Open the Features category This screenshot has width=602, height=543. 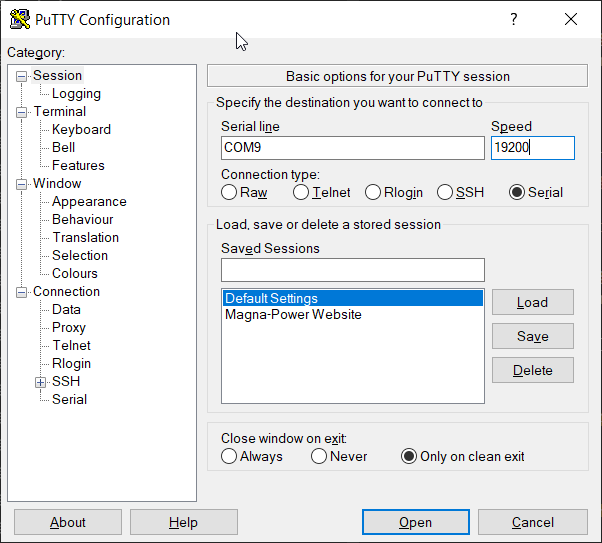[78, 166]
